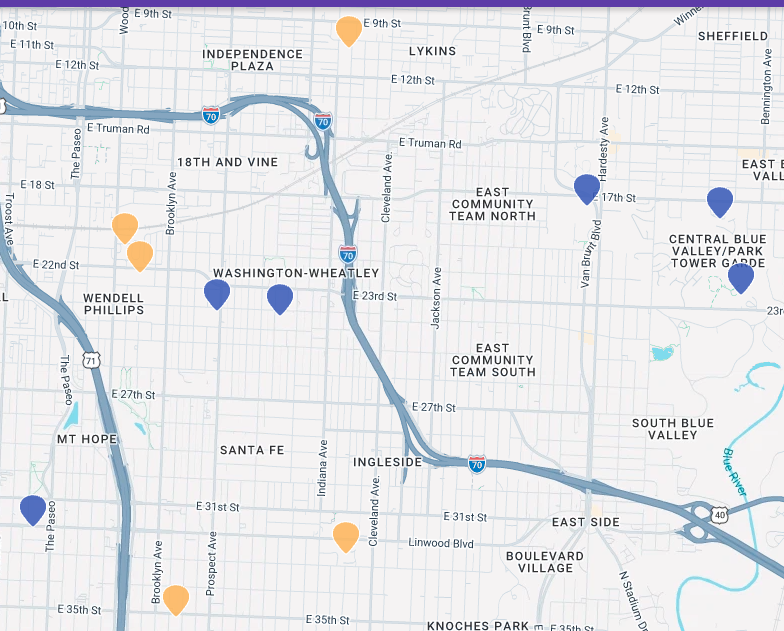Click the Troost Ave street label
This screenshot has height=631, width=784.
click(9, 219)
